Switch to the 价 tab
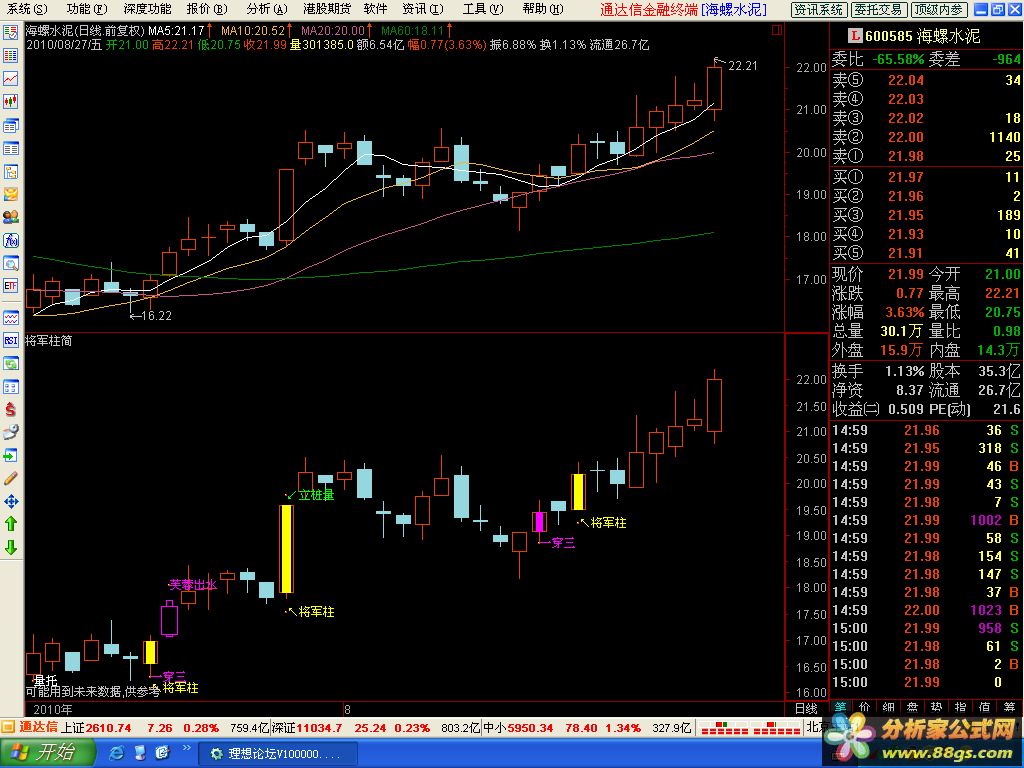Screen dimensions: 1024x768 click(864, 708)
